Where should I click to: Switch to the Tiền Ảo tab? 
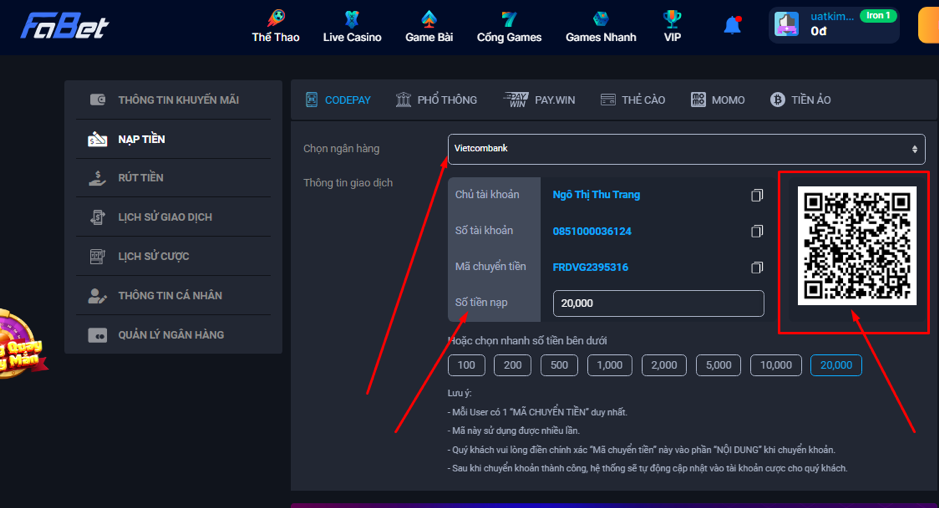(x=800, y=100)
